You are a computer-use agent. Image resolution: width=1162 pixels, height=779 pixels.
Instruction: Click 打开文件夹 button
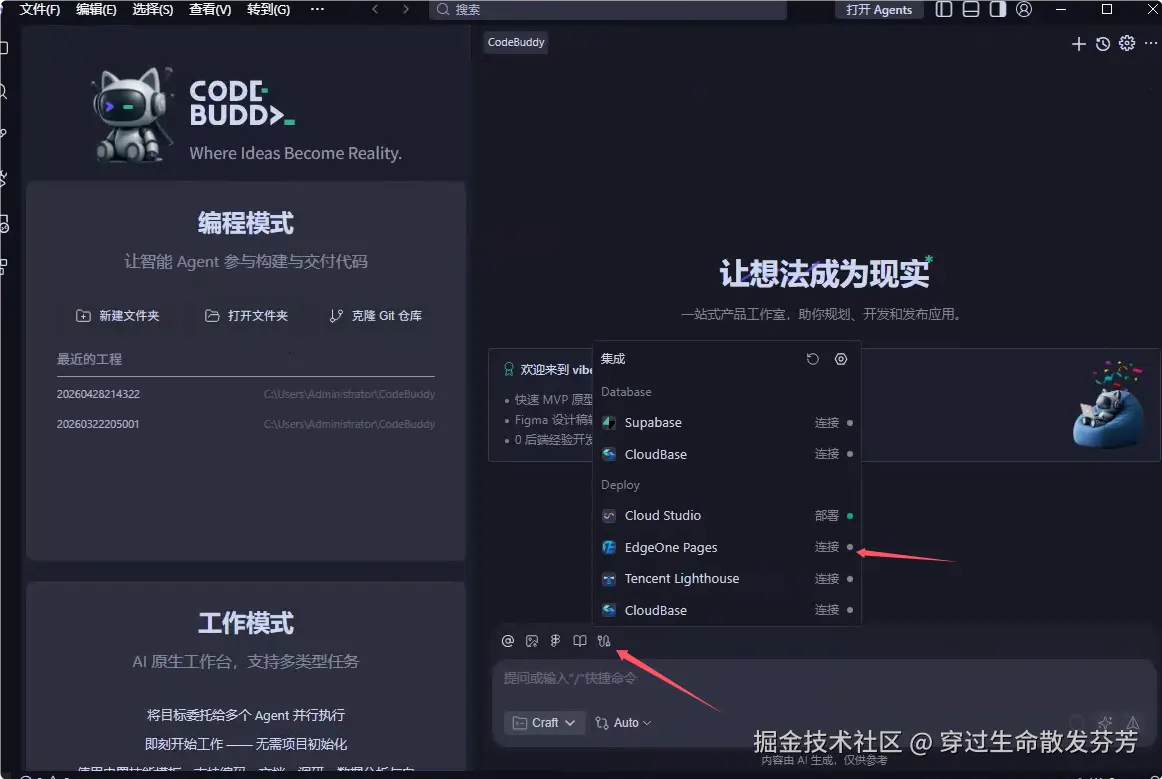pos(247,316)
